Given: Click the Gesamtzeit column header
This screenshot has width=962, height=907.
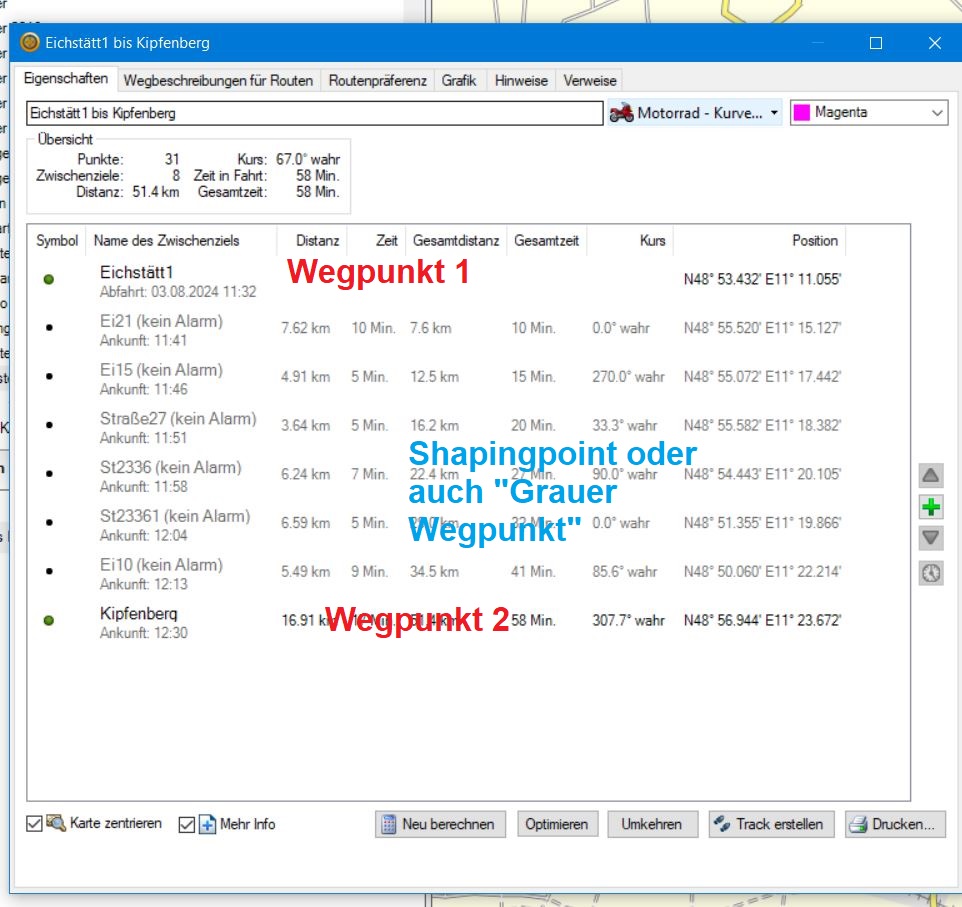Looking at the screenshot, I should 547,241.
